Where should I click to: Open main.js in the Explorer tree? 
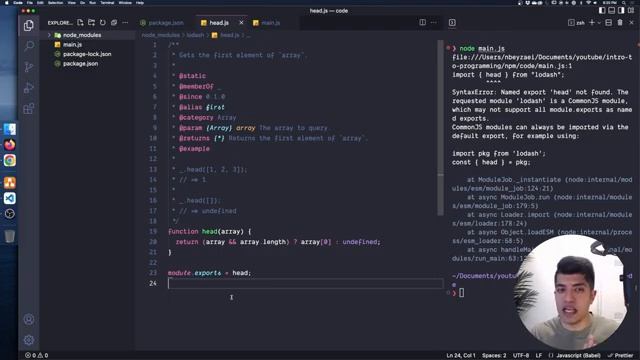(x=72, y=44)
